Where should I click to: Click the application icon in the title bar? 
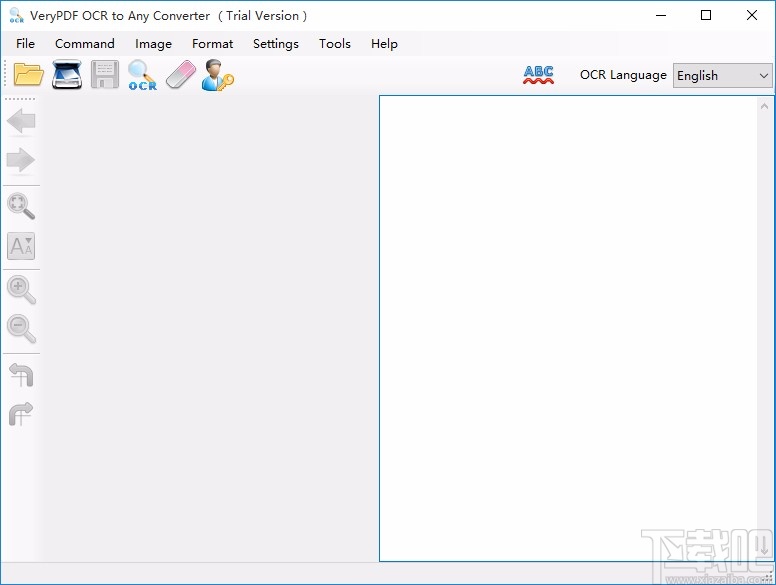pos(16,15)
